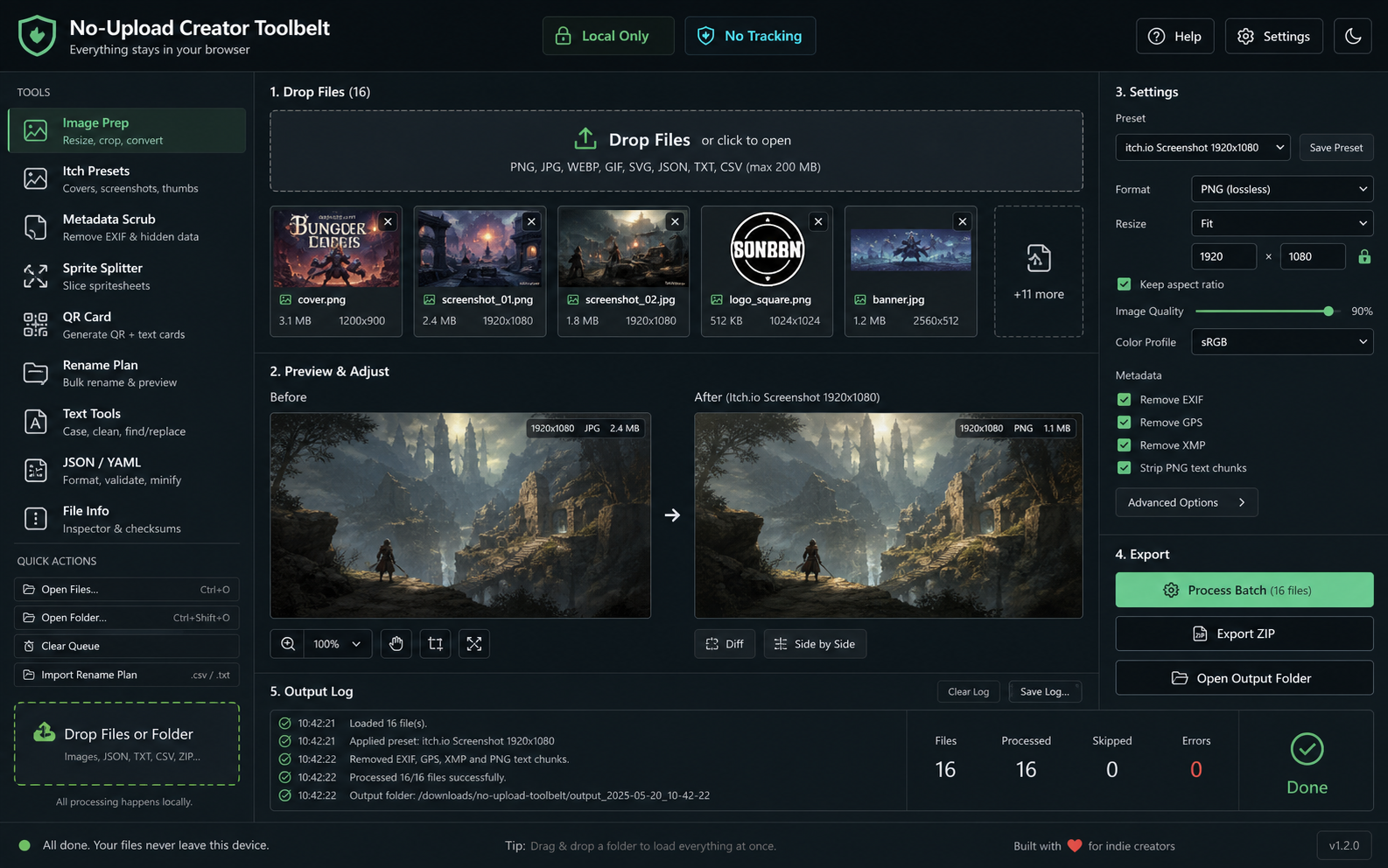The width and height of the screenshot is (1388, 868).
Task: Toggle dark mode with the moon icon
Action: 1353,36
